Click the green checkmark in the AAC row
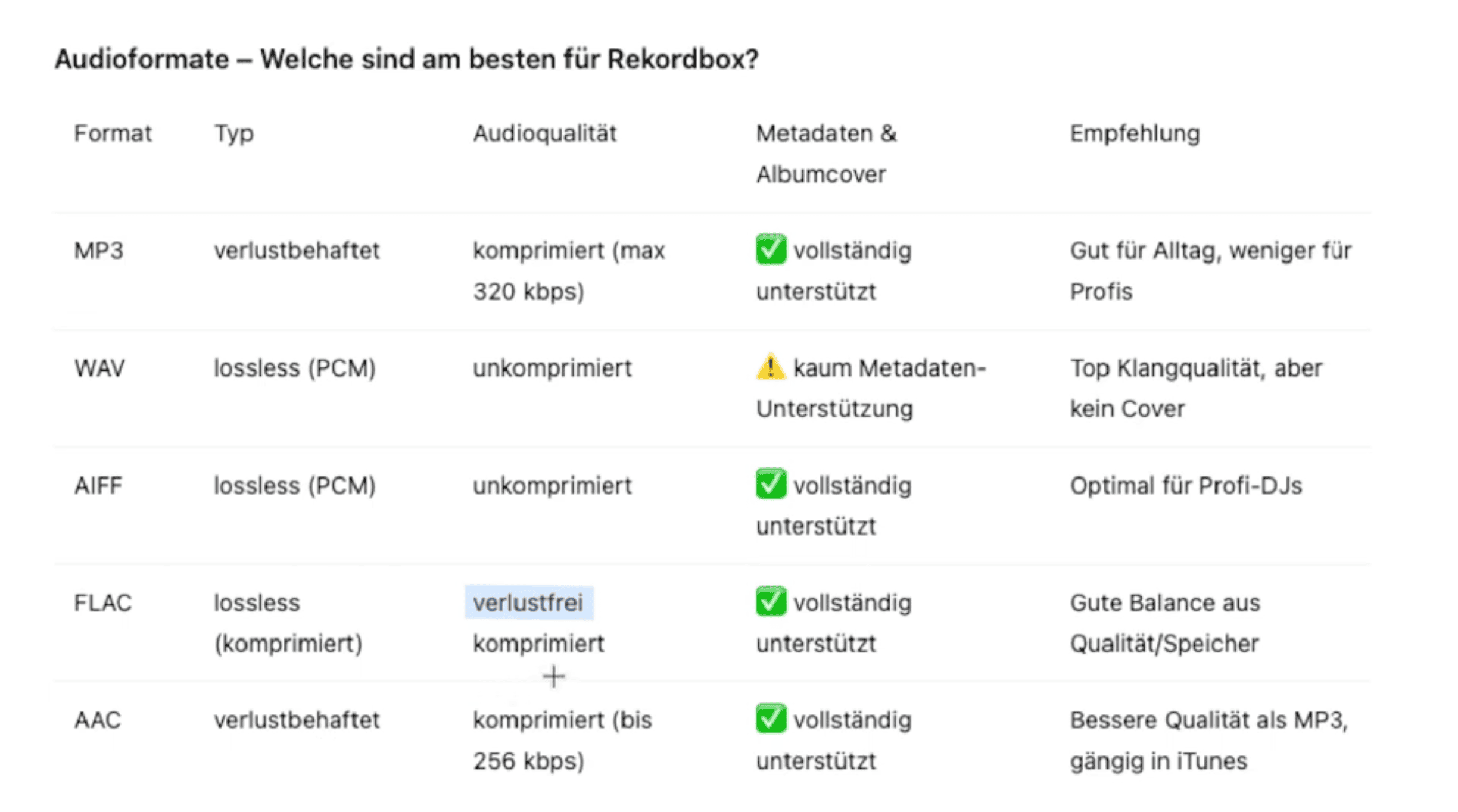This screenshot has height=812, width=1458. 770,719
